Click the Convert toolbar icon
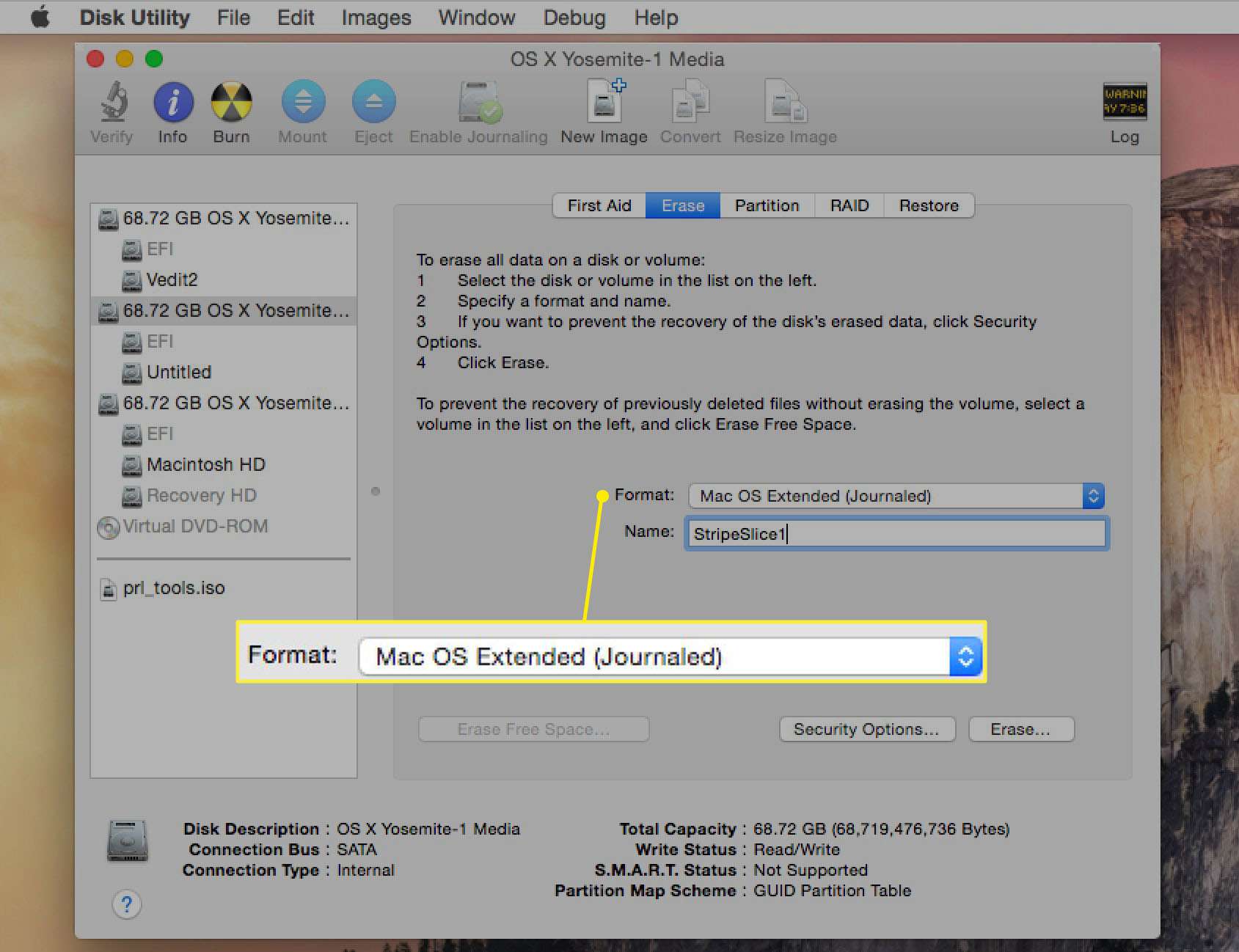The height and width of the screenshot is (952, 1239). 690,101
